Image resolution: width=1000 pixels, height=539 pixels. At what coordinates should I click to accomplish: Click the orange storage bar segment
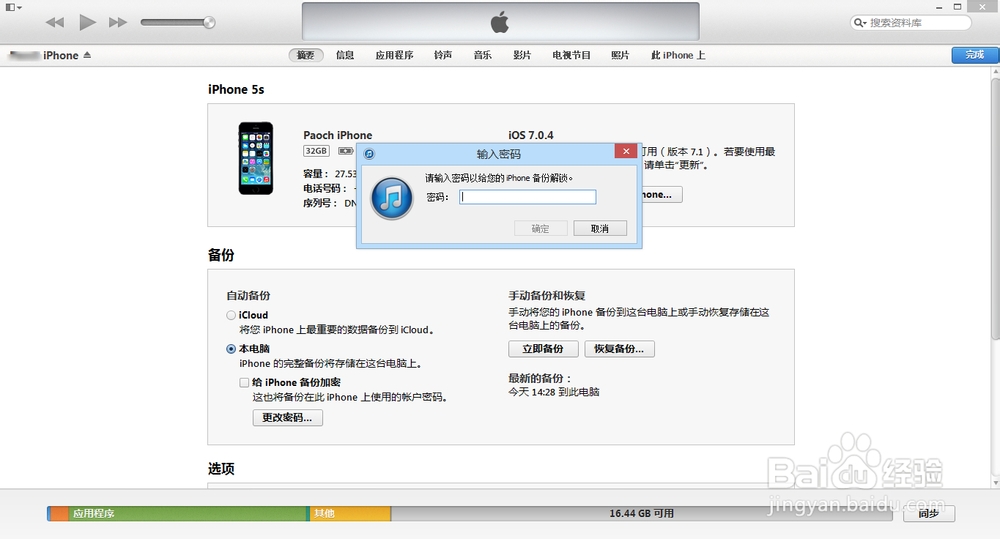[59, 513]
